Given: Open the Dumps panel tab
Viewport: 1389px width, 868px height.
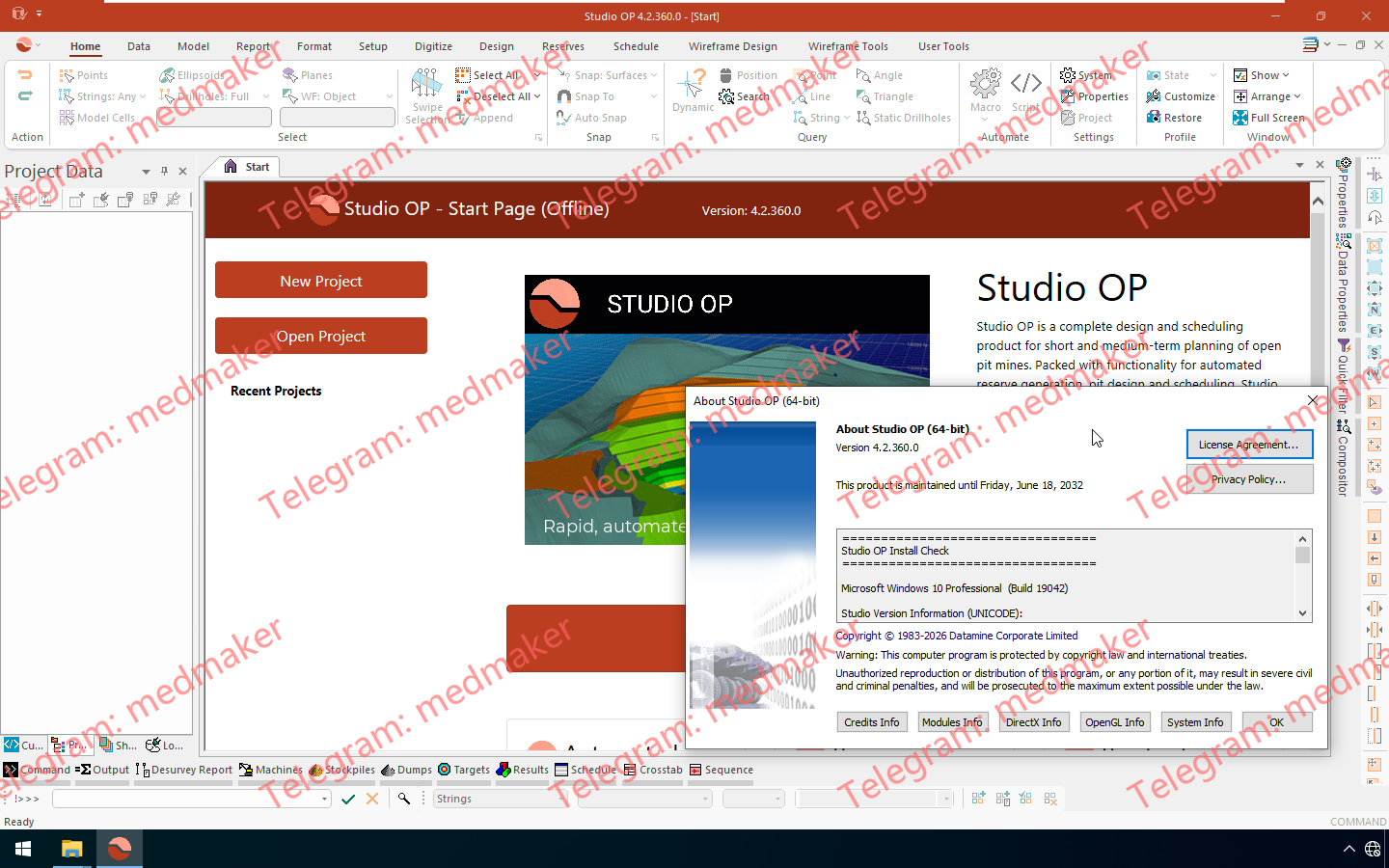Looking at the screenshot, I should (x=407, y=770).
